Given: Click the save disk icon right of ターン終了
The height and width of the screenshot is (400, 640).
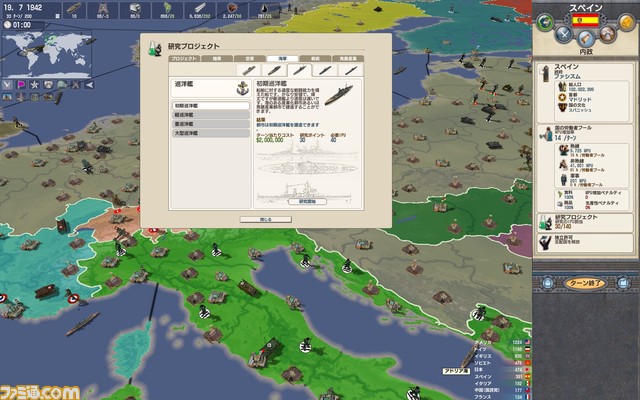Looking at the screenshot, I should click(622, 283).
